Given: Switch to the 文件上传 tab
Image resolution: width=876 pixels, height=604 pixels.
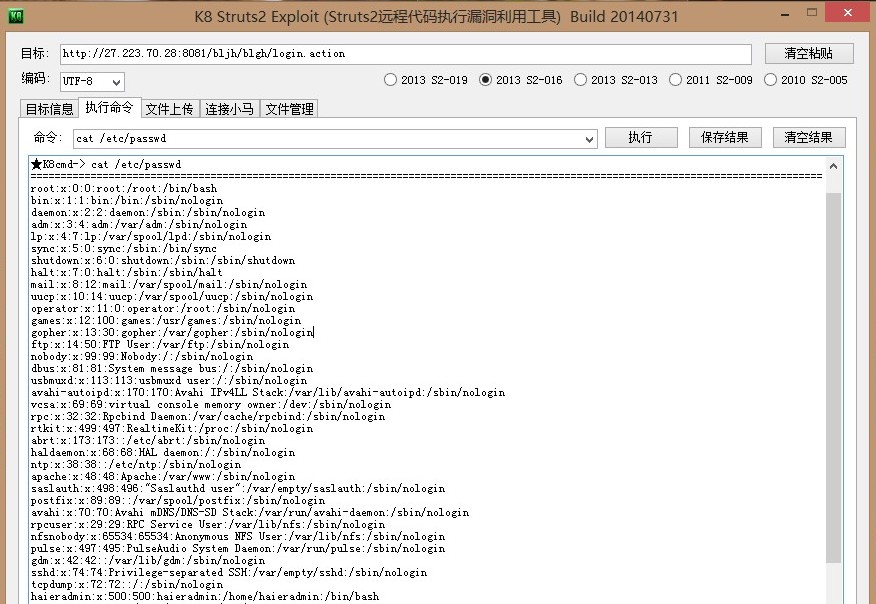Looking at the screenshot, I should pos(169,109).
